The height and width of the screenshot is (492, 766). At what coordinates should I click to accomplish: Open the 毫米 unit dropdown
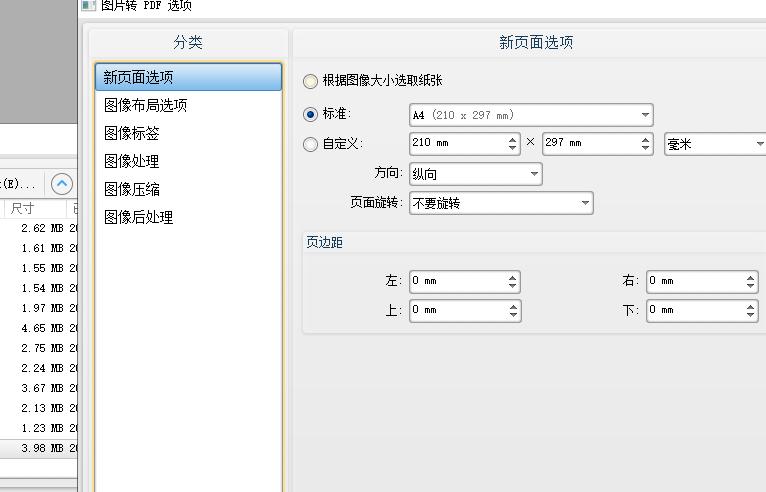(714, 144)
